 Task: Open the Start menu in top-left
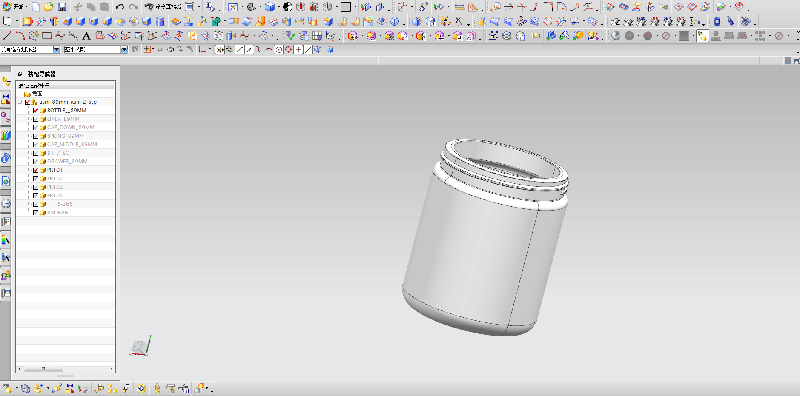pos(13,7)
